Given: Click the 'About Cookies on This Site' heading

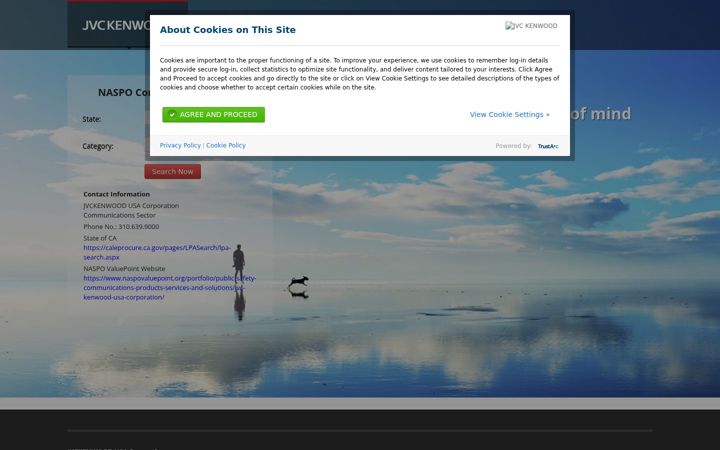Looking at the screenshot, I should [x=228, y=30].
